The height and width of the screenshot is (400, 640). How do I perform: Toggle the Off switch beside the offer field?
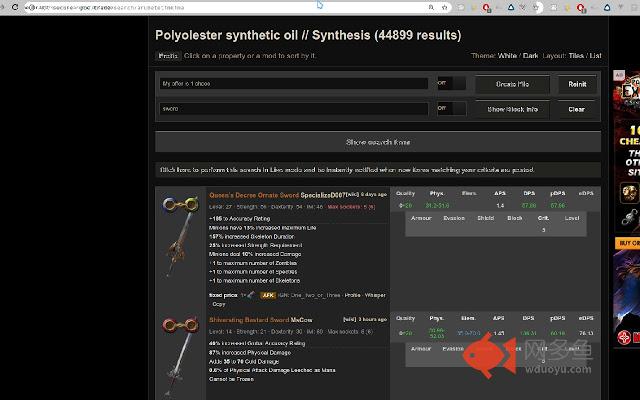click(451, 83)
